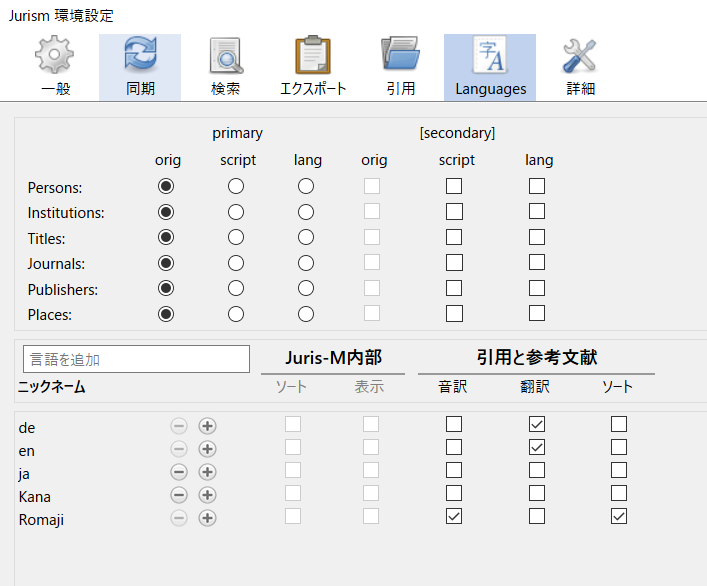
Task: Enable secondary lang for Persons
Action: click(x=537, y=186)
